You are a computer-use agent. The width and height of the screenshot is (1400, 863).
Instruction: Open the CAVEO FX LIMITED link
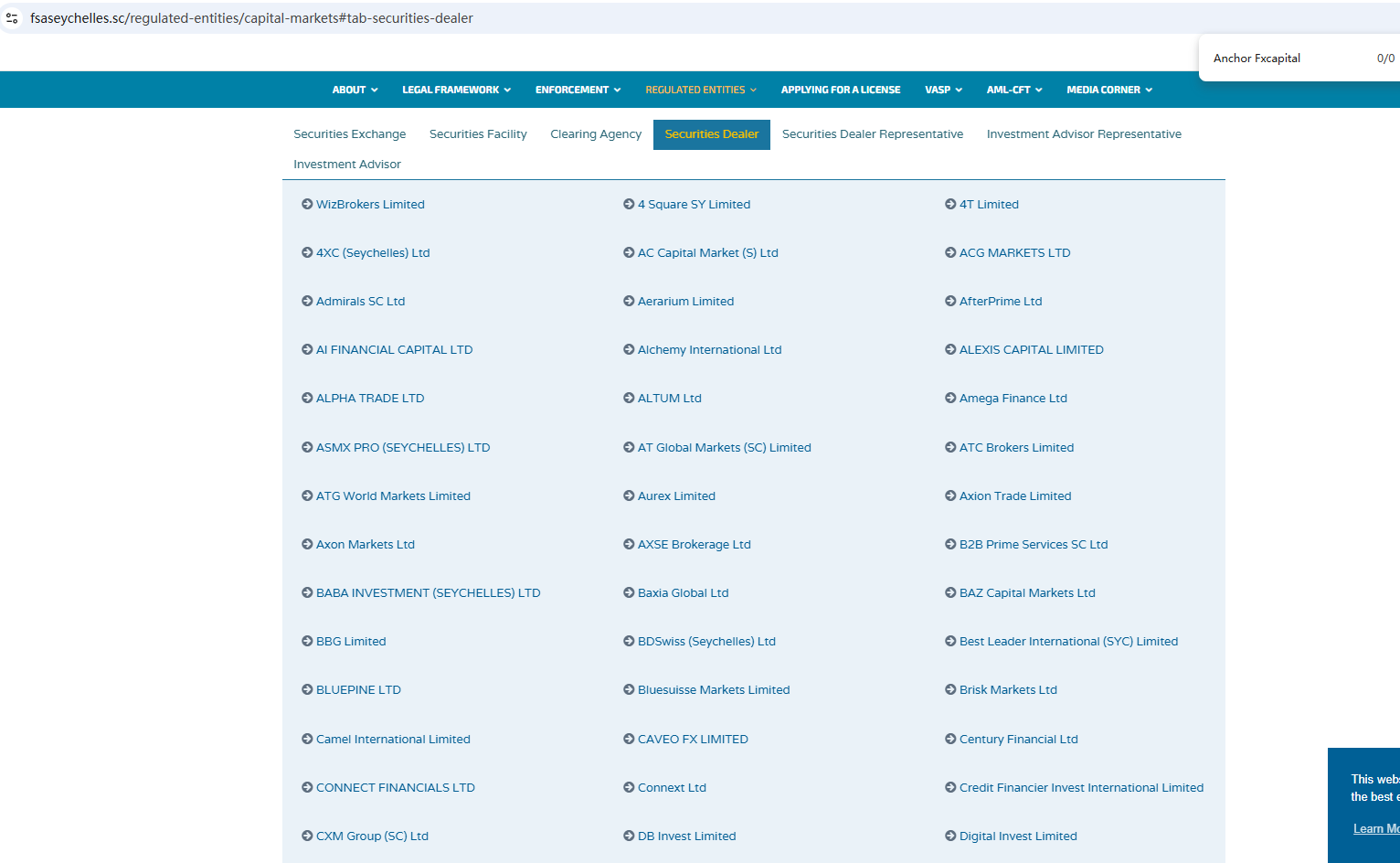[x=693, y=739]
